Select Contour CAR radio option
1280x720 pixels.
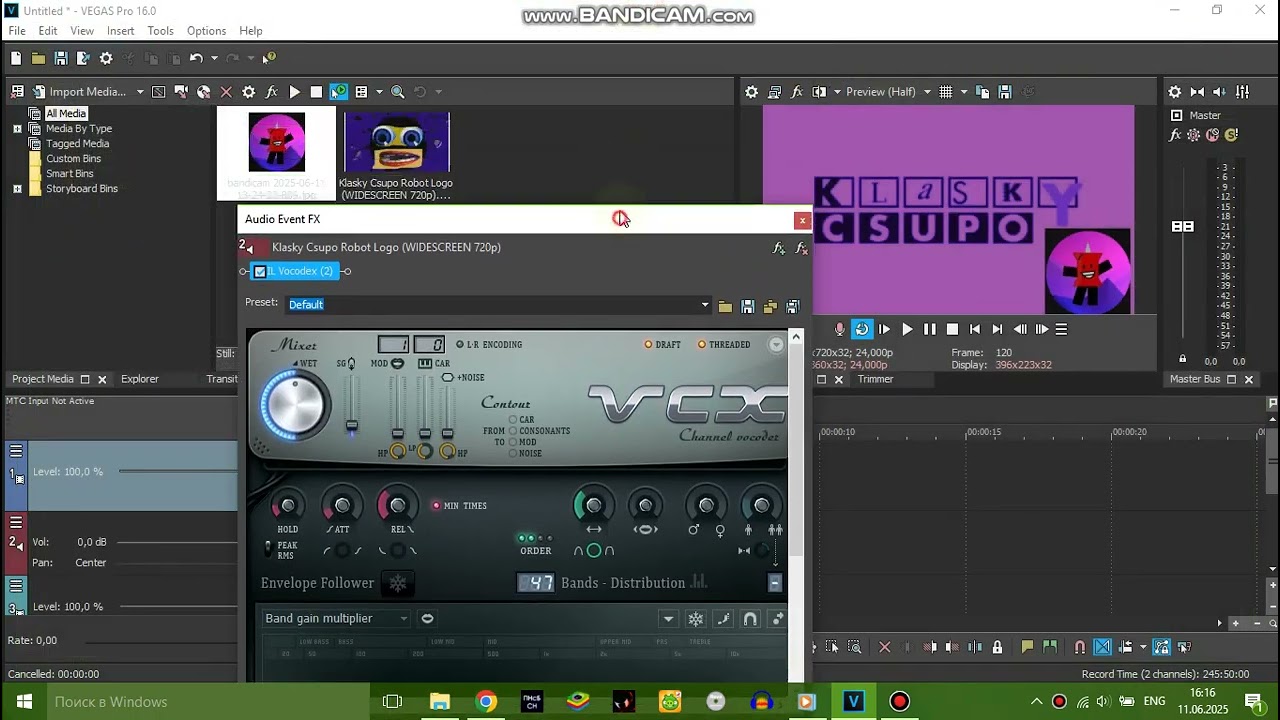[x=513, y=420]
